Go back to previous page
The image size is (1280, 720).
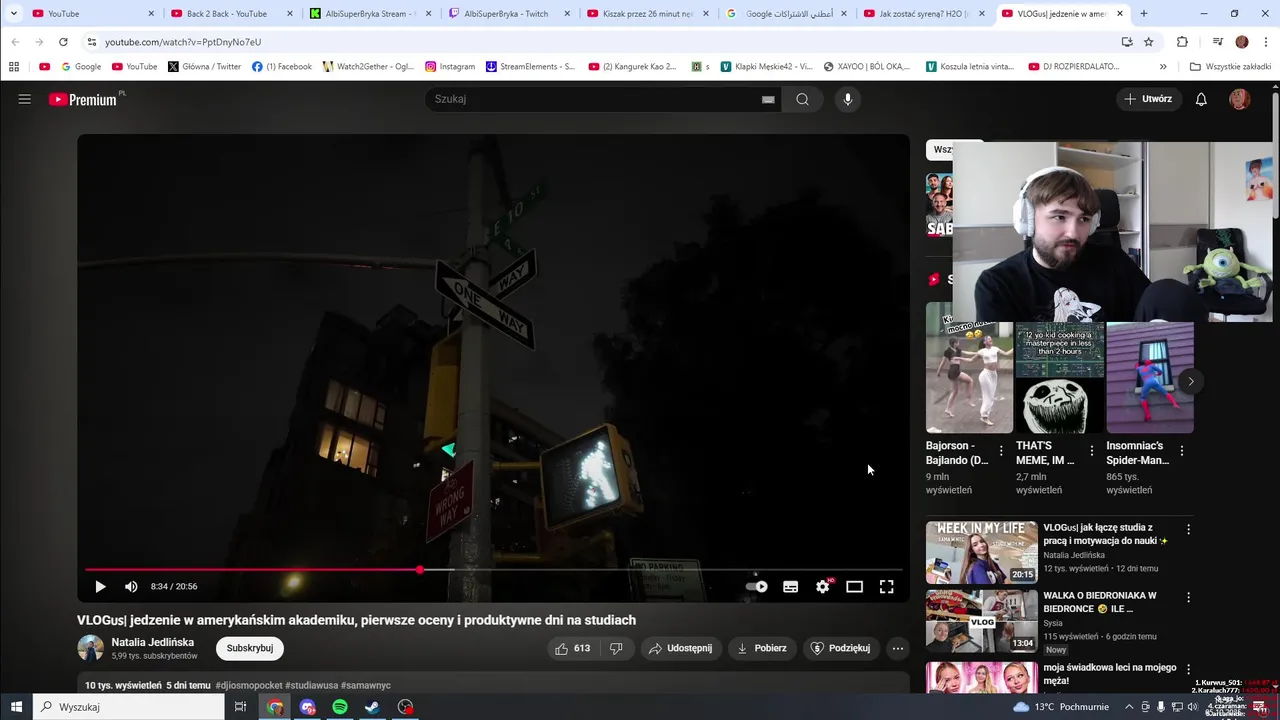coord(15,42)
